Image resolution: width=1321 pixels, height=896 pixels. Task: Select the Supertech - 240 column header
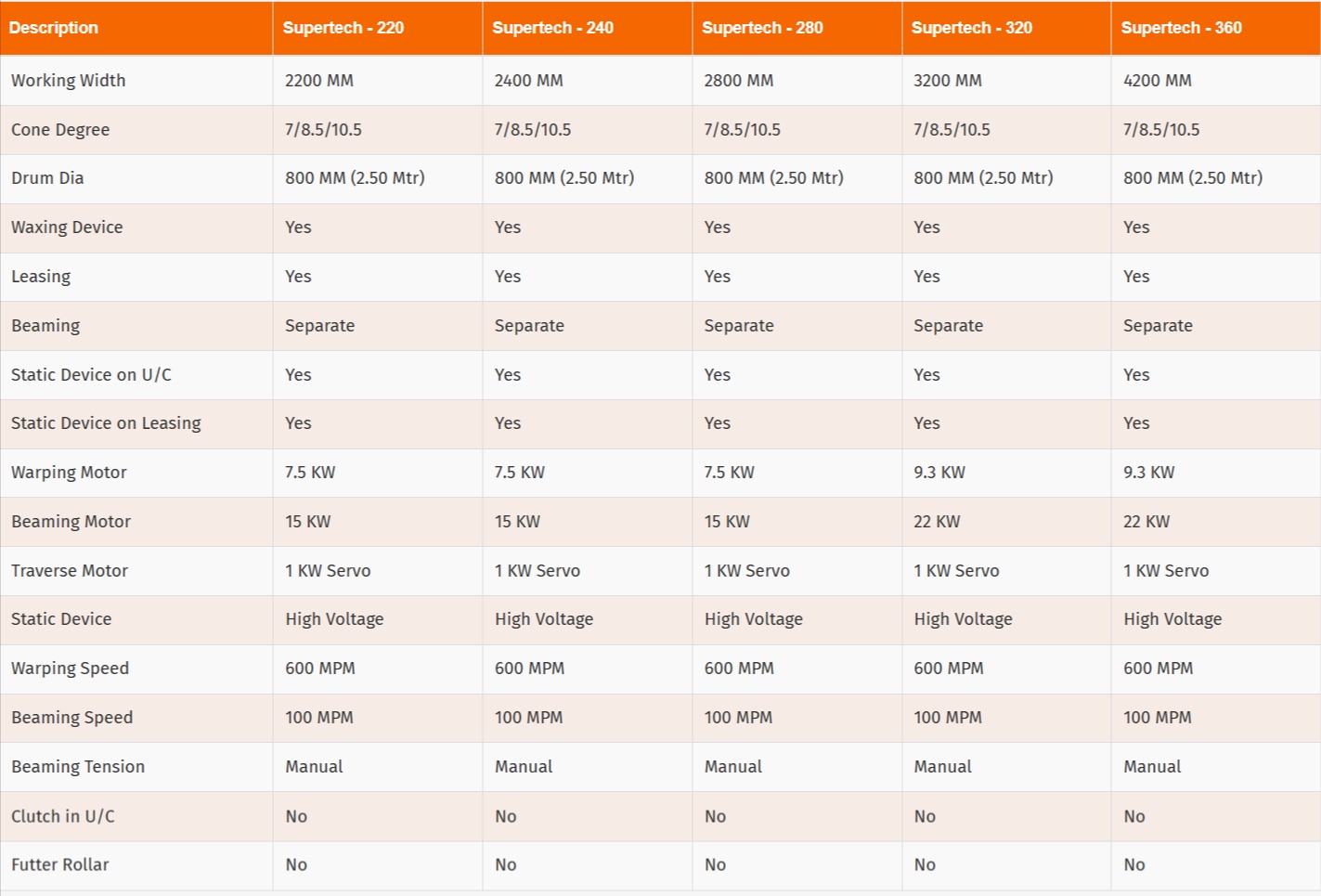click(x=552, y=28)
